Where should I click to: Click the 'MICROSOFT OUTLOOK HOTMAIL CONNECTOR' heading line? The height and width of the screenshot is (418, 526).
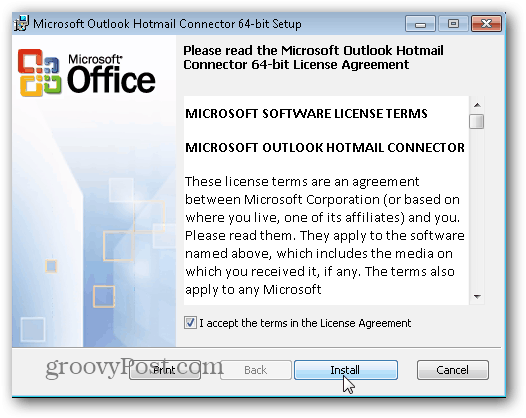click(325, 147)
